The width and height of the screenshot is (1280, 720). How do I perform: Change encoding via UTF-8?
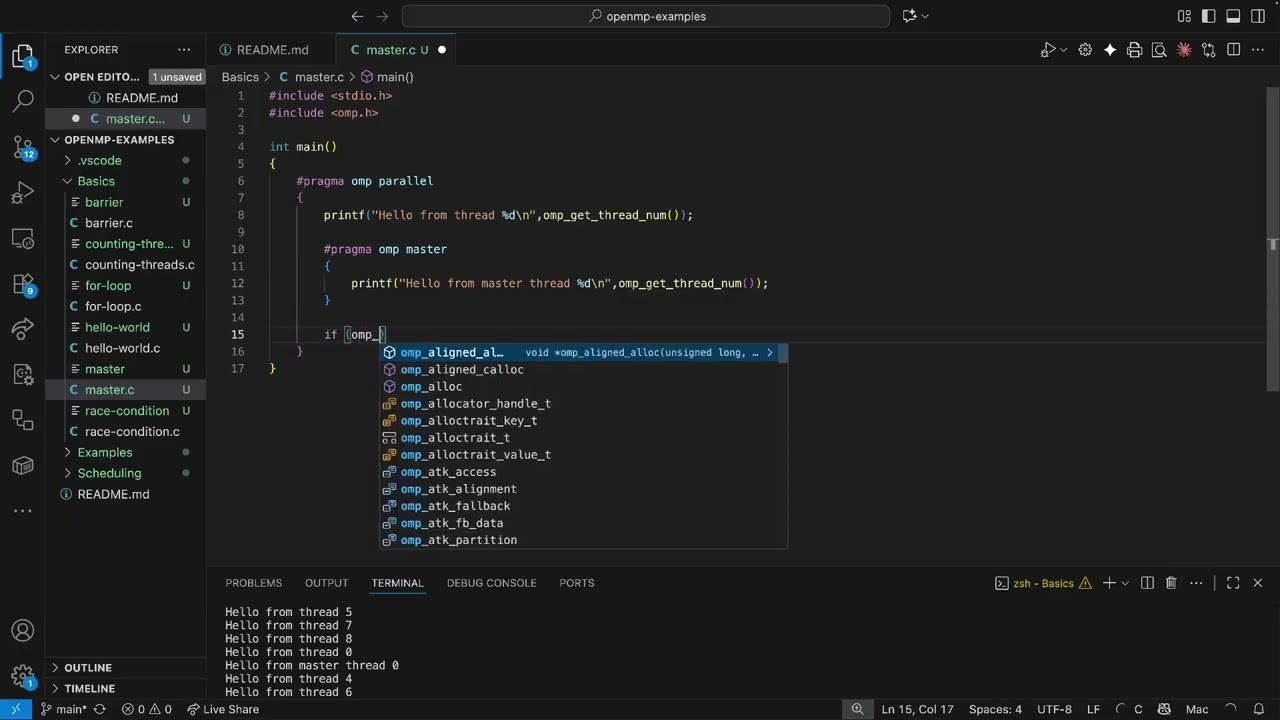[1054, 710]
